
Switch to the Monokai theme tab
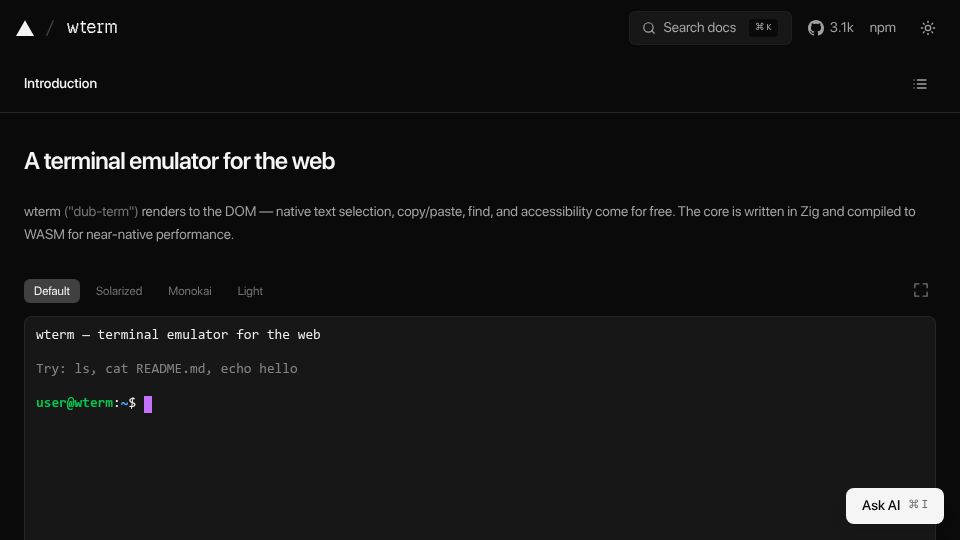pos(190,291)
